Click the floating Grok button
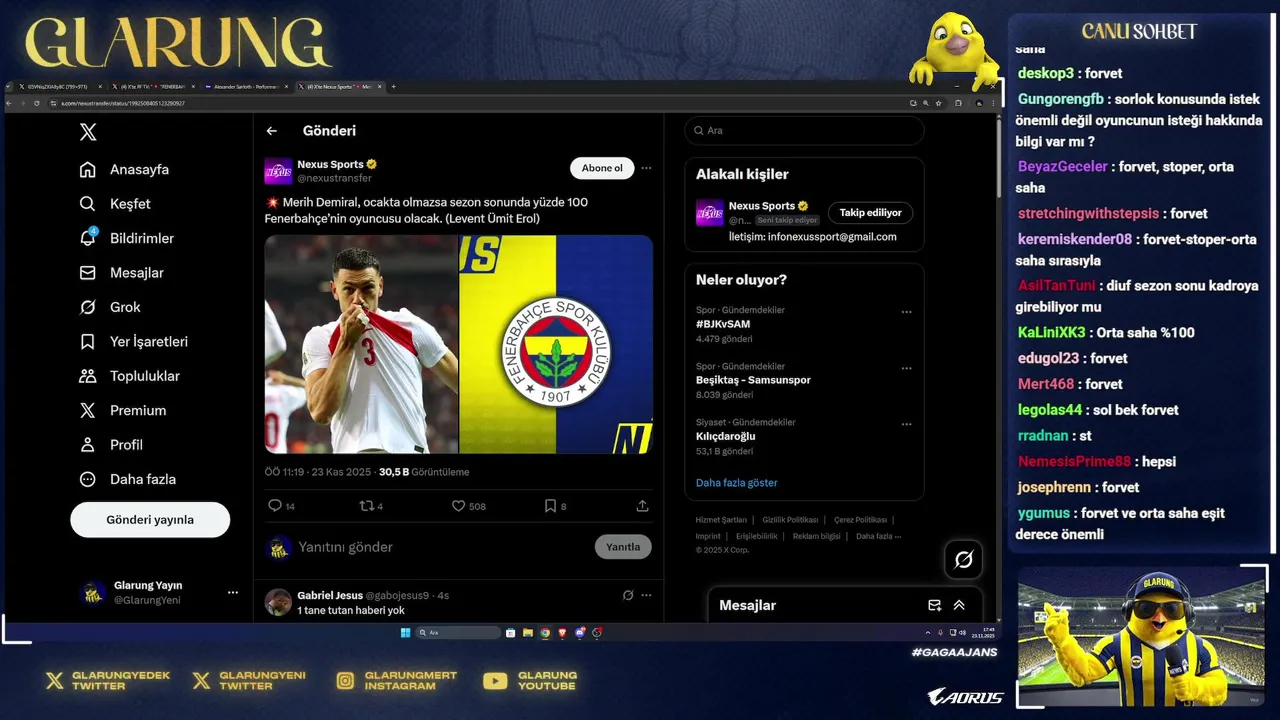 [963, 560]
